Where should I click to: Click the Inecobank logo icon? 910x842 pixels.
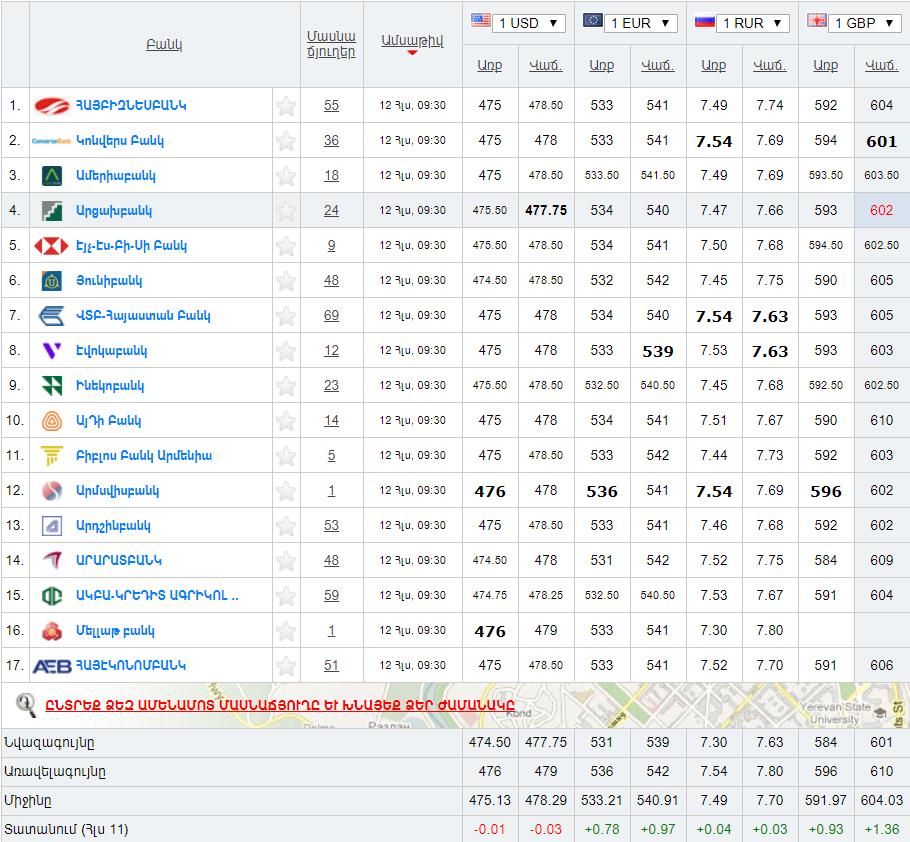pos(52,386)
